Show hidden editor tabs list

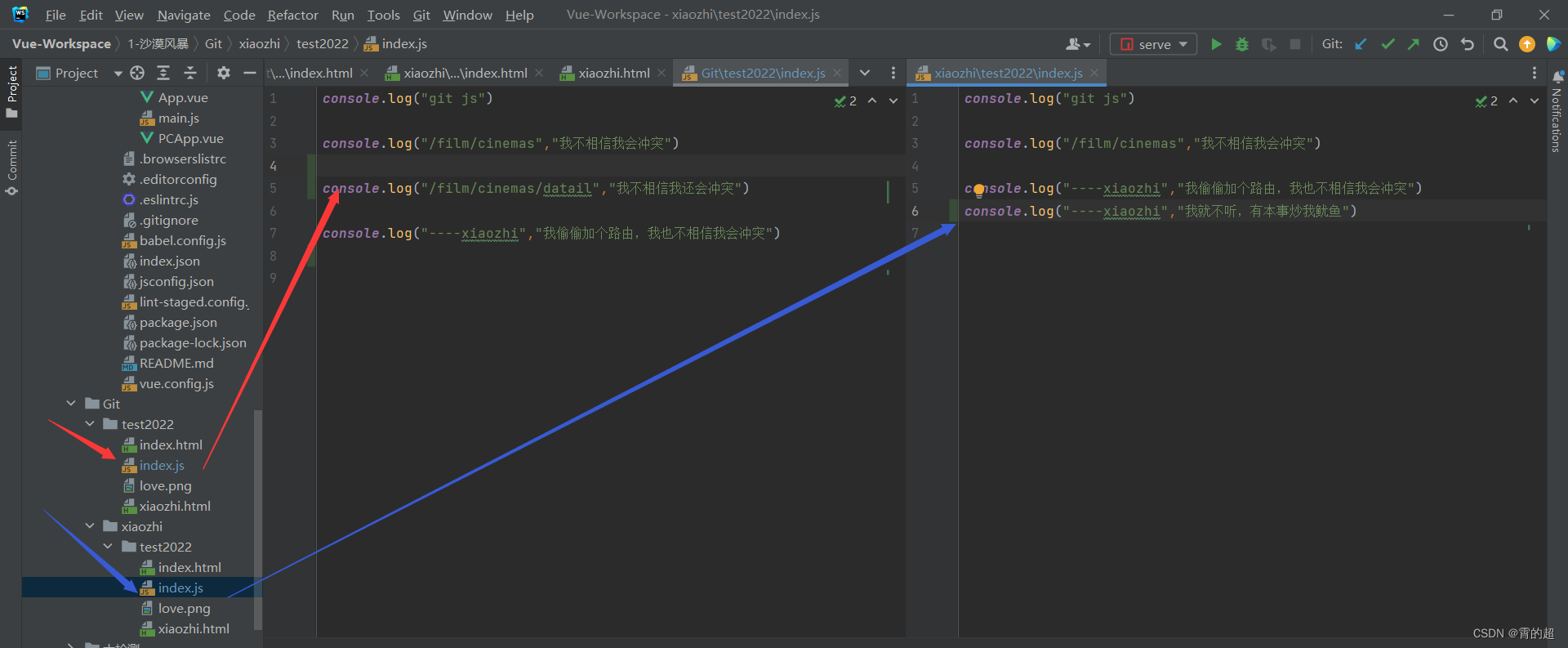point(865,73)
